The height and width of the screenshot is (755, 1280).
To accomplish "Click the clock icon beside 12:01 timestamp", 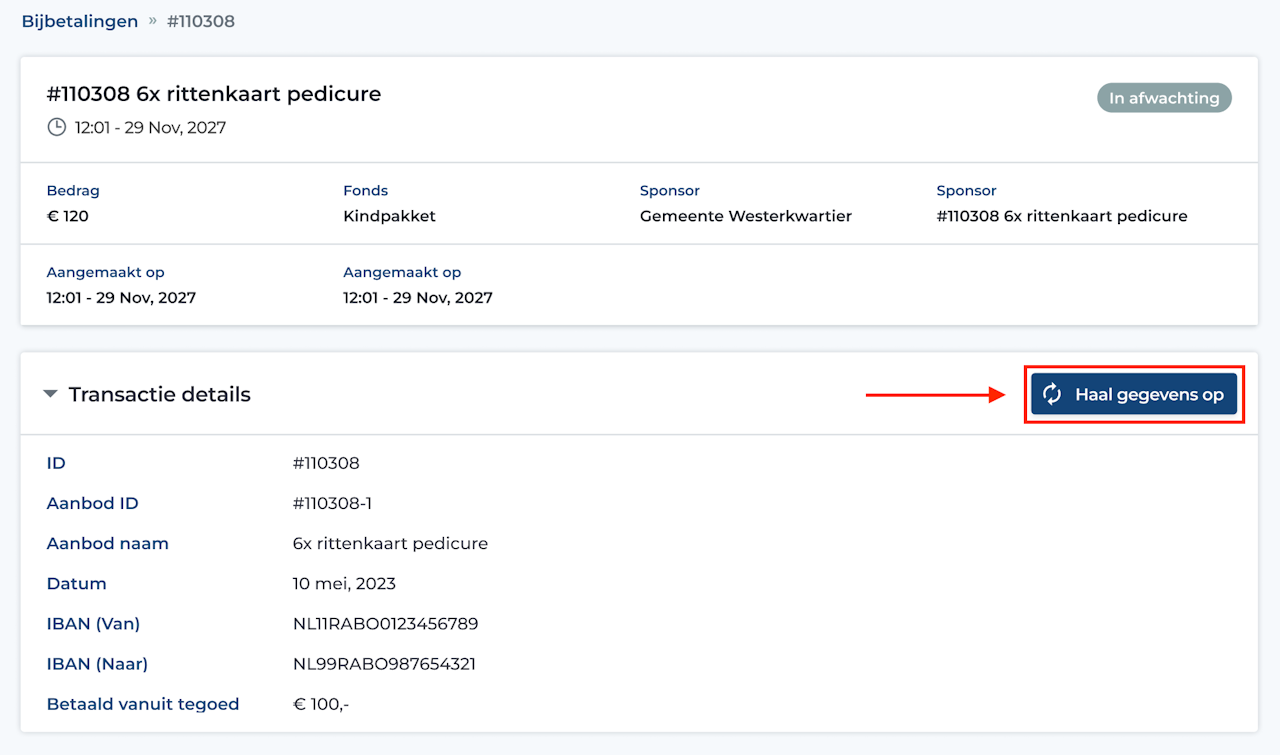I will click(57, 127).
